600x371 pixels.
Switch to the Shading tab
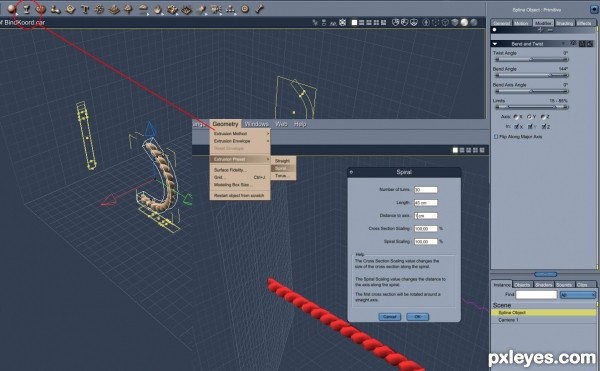(564, 23)
